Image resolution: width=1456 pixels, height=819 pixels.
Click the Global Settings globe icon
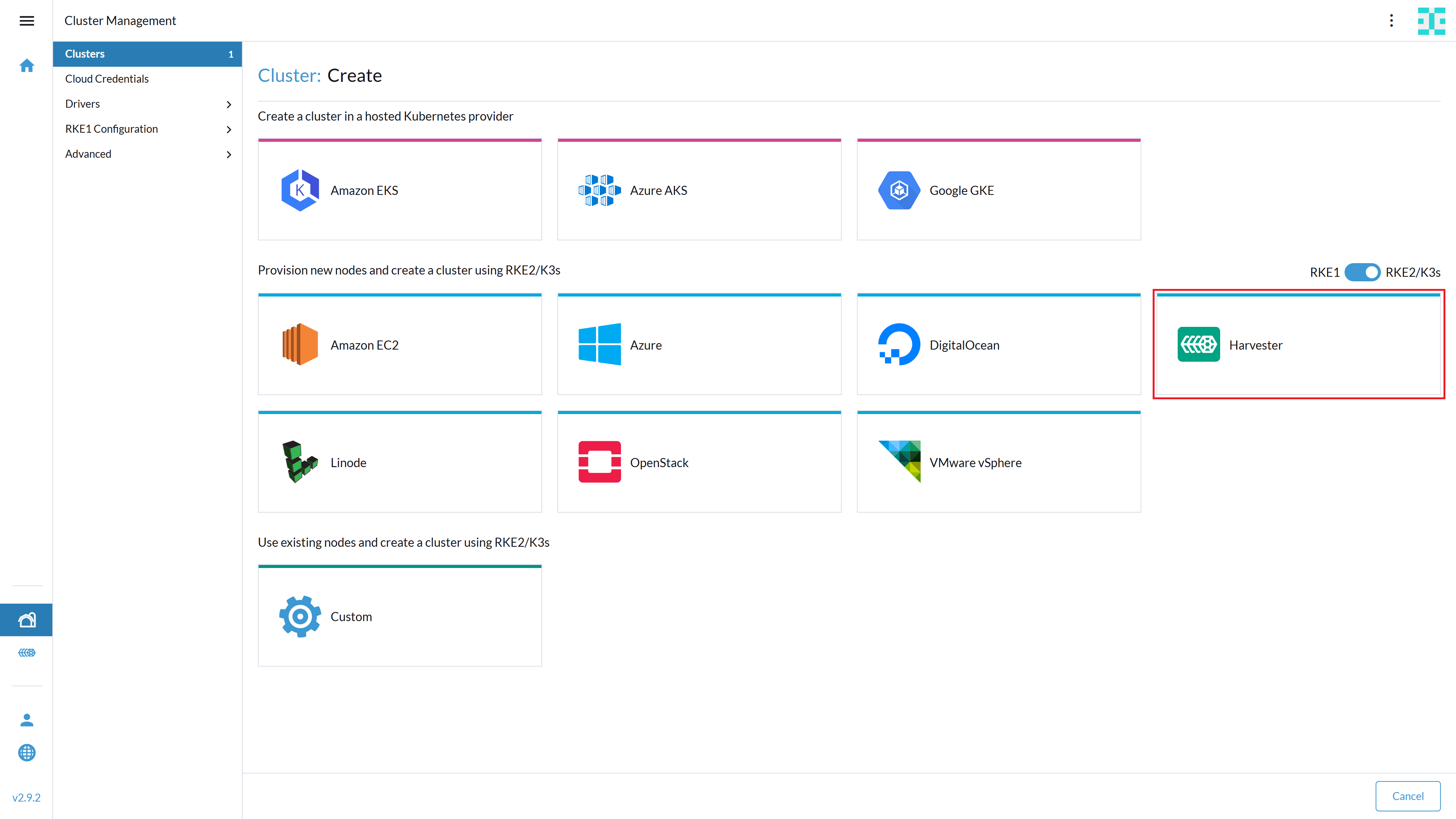pos(27,752)
